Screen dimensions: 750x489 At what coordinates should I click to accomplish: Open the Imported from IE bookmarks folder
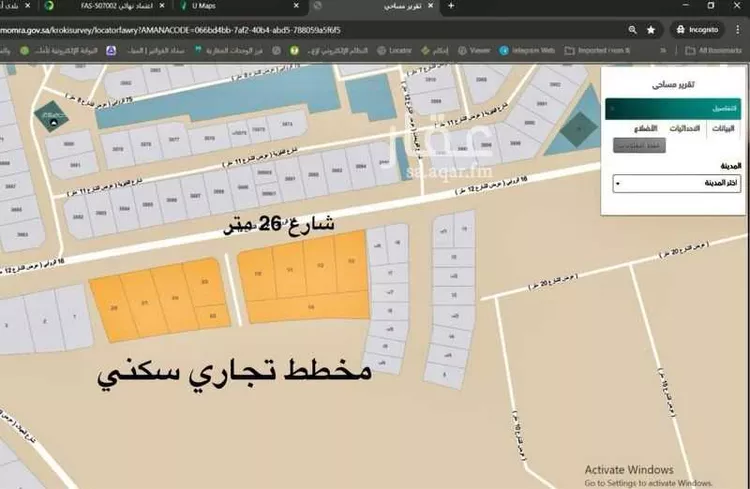[x=597, y=50]
